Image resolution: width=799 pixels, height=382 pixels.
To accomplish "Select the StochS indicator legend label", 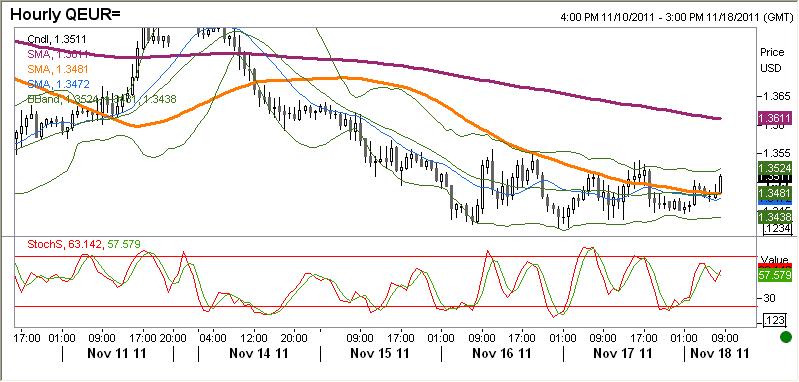I will (83, 244).
